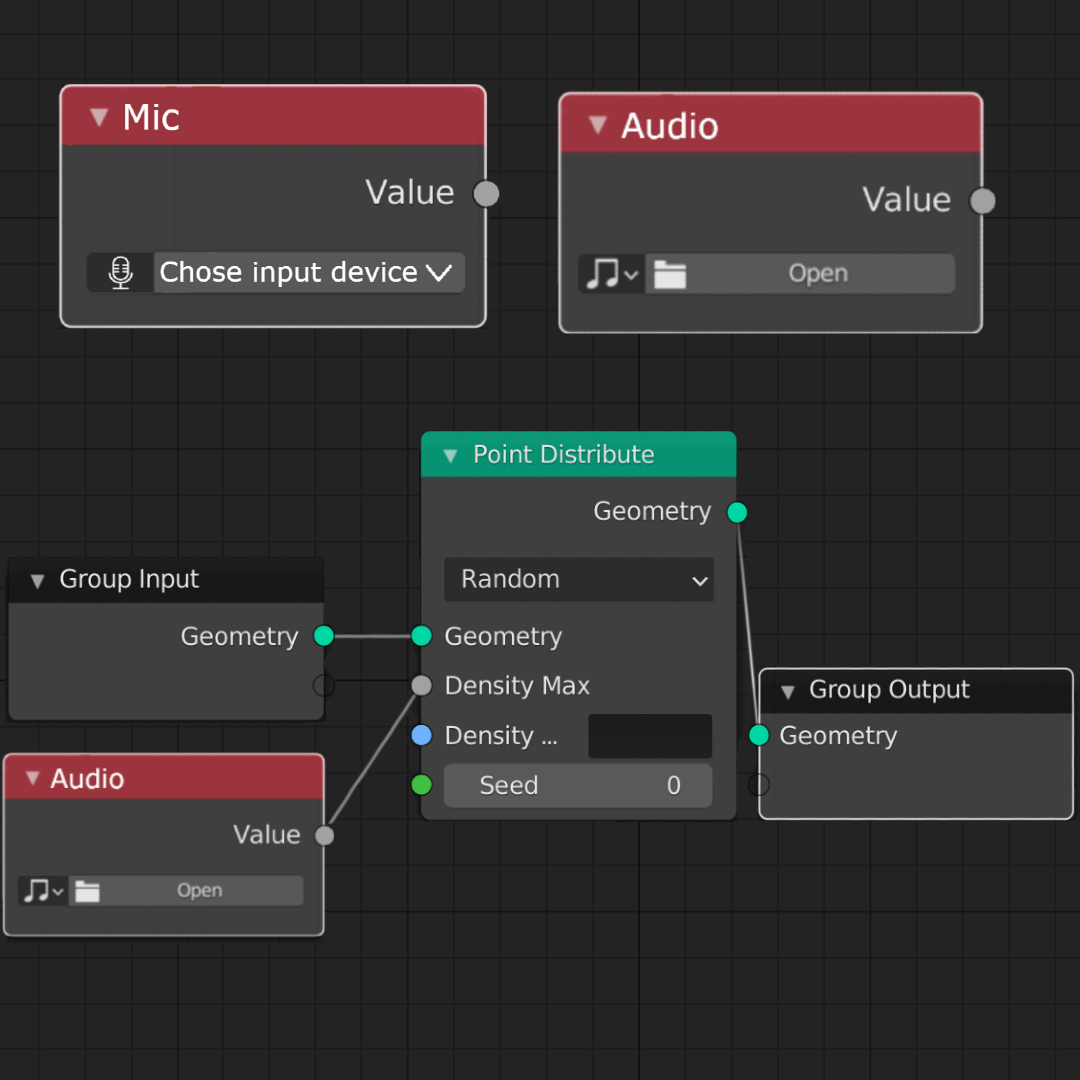The image size is (1080, 1080).
Task: Click the green Seed socket on Point Distribute
Action: tap(422, 785)
